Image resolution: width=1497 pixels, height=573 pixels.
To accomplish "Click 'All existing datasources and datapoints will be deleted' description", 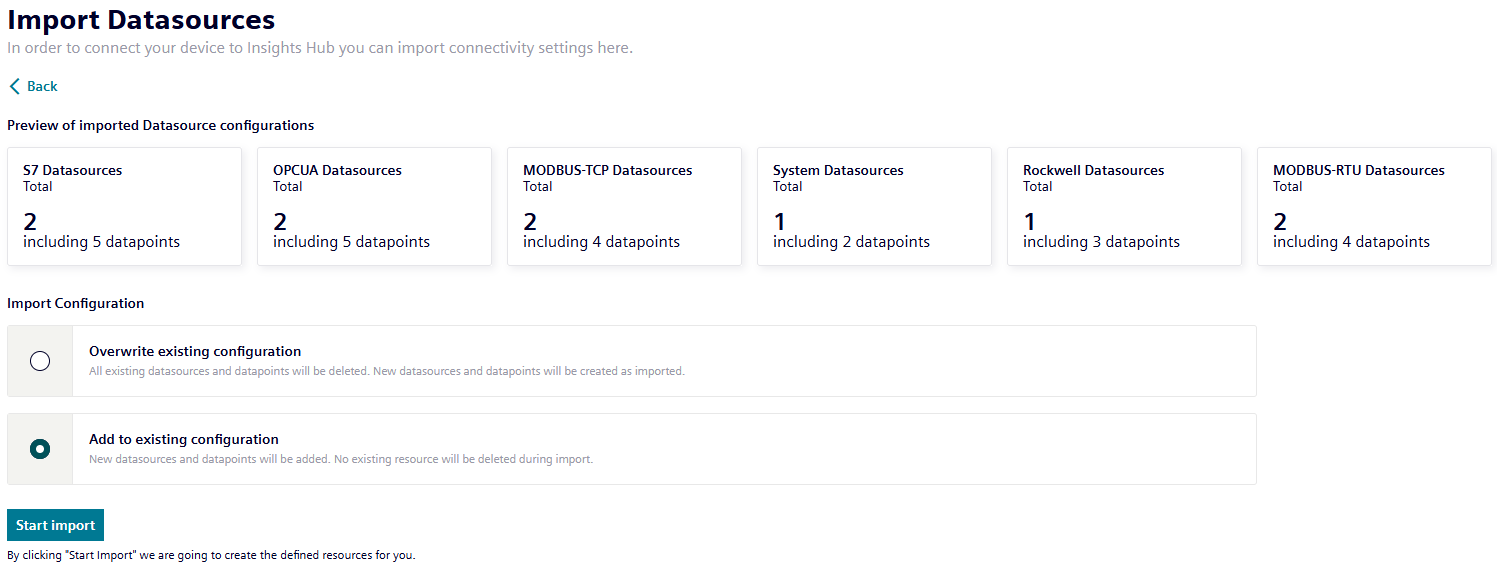I will point(387,371).
